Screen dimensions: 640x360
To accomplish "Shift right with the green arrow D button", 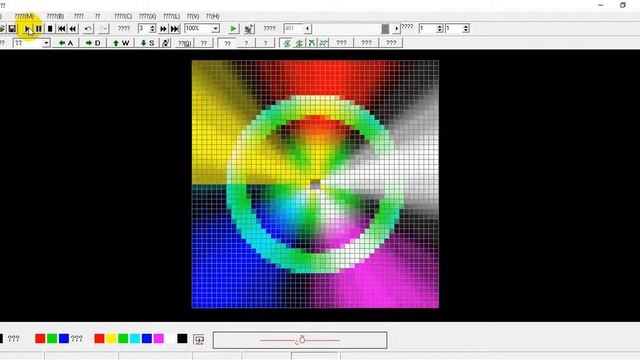I will point(93,43).
